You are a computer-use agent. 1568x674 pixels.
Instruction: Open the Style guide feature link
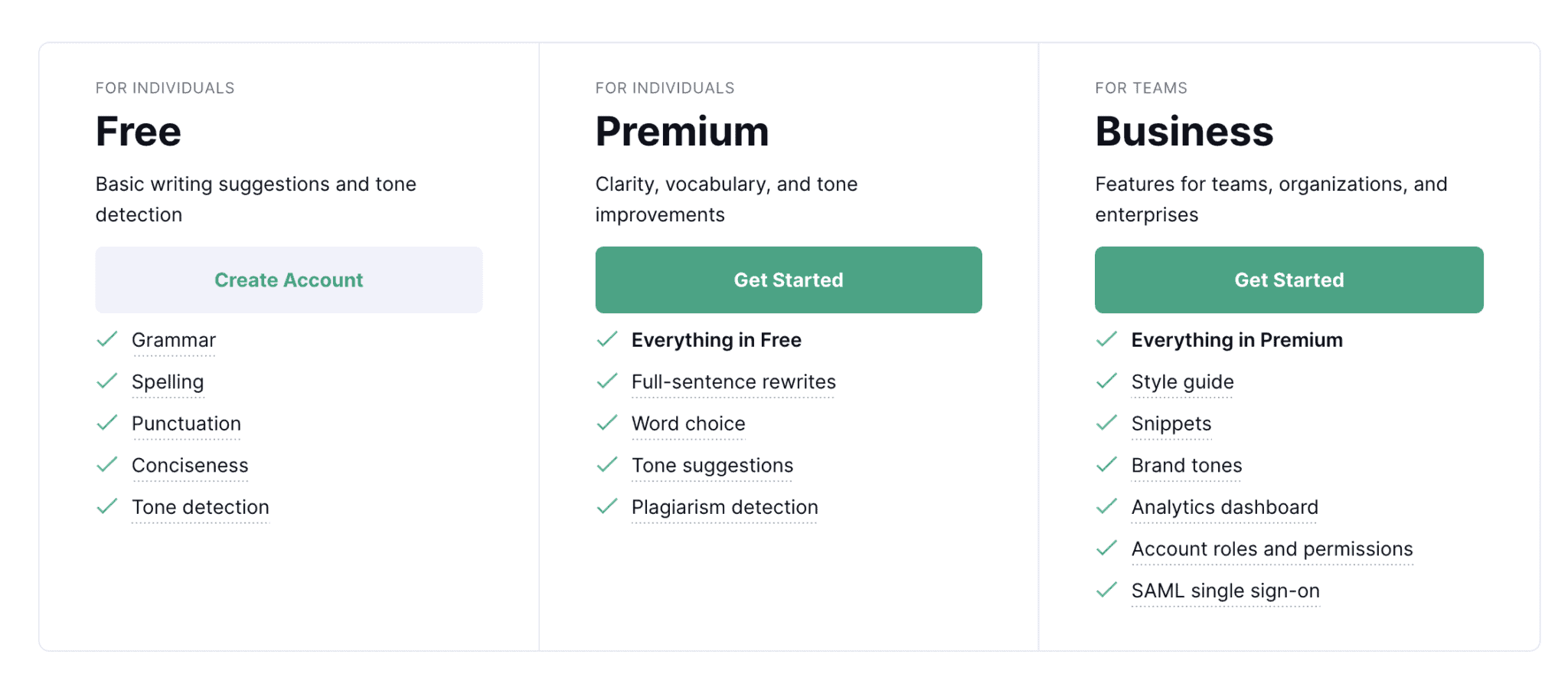(x=1182, y=381)
